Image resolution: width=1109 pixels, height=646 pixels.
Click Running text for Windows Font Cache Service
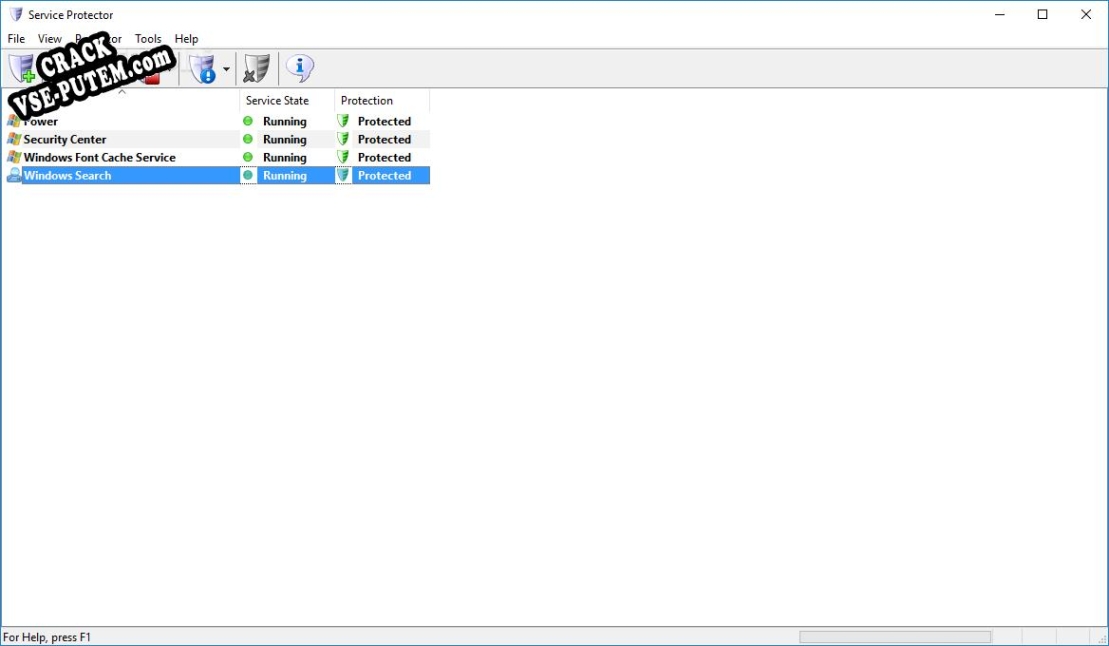pyautogui.click(x=285, y=158)
